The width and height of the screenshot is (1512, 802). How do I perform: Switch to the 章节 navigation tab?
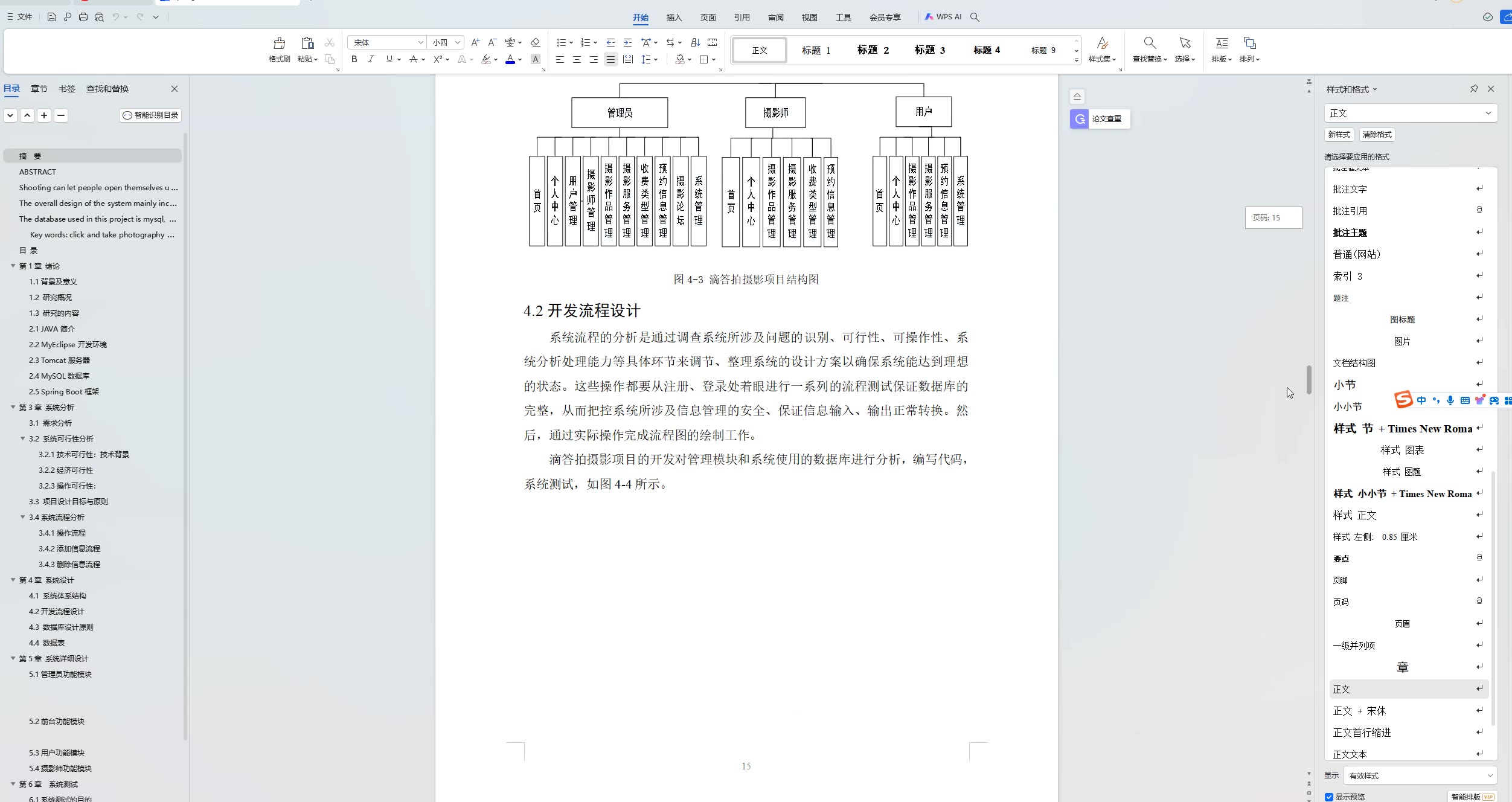coord(39,89)
